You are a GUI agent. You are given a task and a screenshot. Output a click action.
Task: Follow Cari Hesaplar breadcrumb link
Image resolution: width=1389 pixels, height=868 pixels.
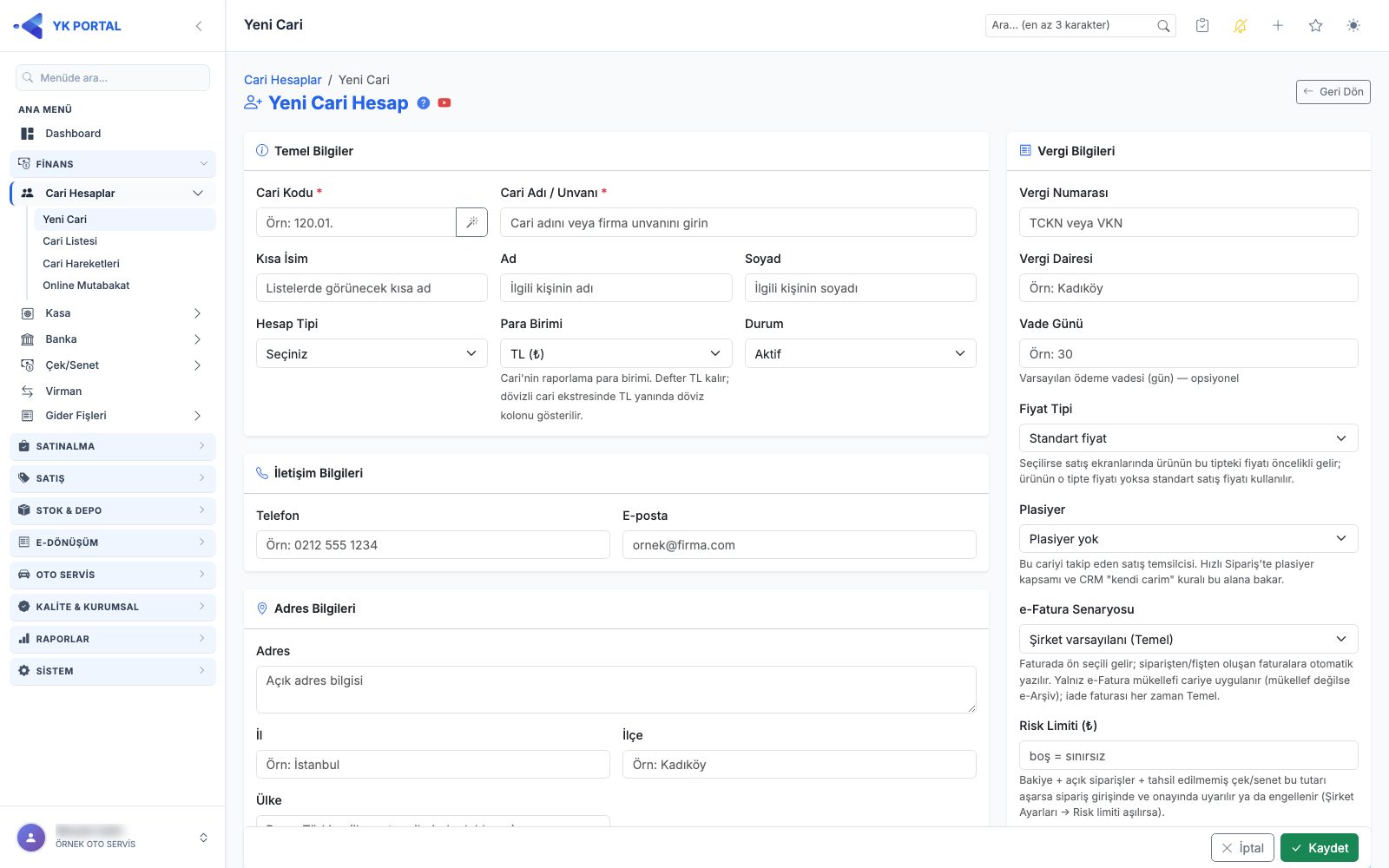coord(283,80)
